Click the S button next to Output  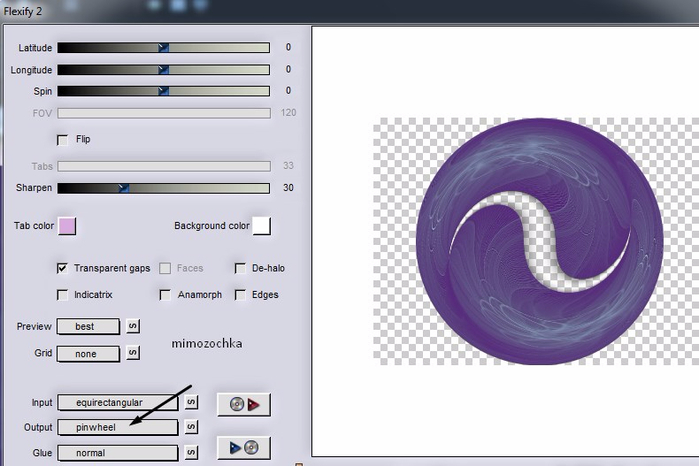point(191,427)
